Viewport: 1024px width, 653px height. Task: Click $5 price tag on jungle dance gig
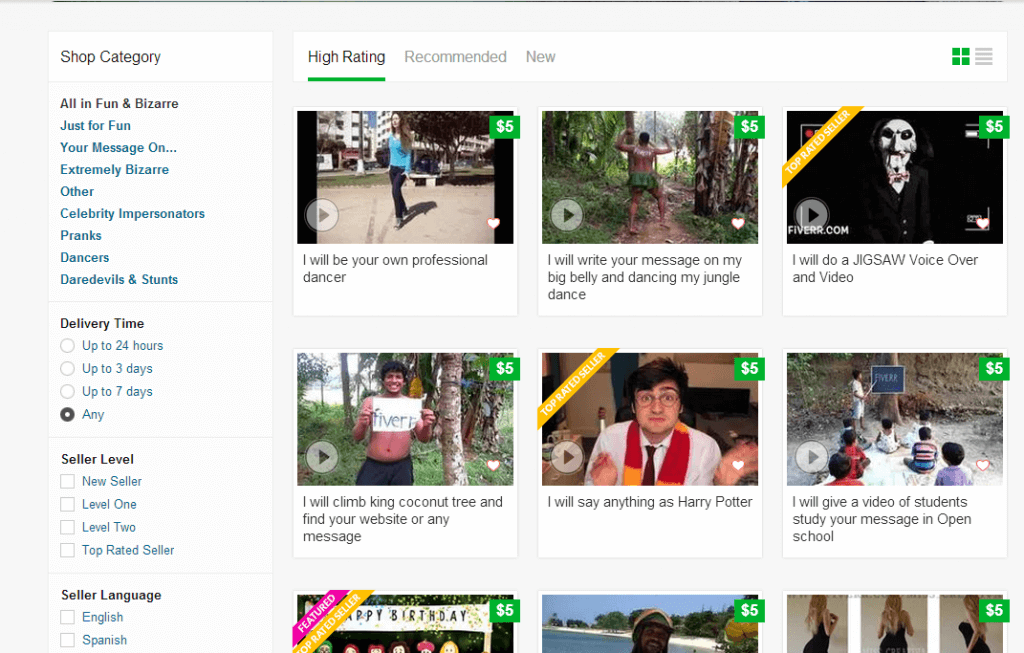tap(750, 126)
